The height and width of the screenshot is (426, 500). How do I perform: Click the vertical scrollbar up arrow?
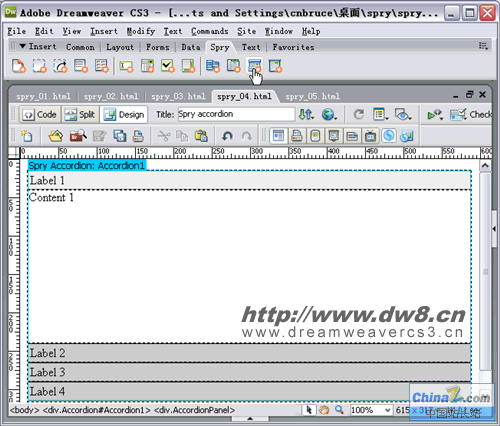point(485,166)
